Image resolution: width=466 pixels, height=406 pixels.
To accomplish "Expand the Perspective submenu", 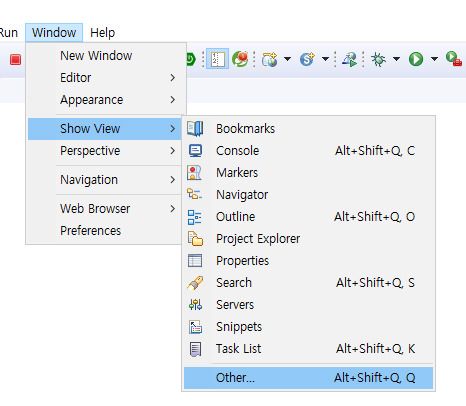I will [x=105, y=151].
